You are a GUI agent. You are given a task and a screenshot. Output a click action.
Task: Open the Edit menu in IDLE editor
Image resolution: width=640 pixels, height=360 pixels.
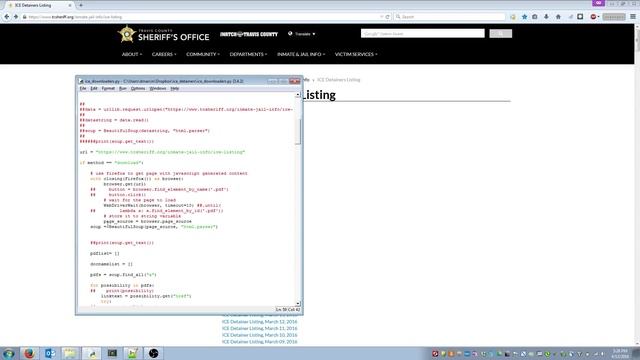[x=94, y=89]
